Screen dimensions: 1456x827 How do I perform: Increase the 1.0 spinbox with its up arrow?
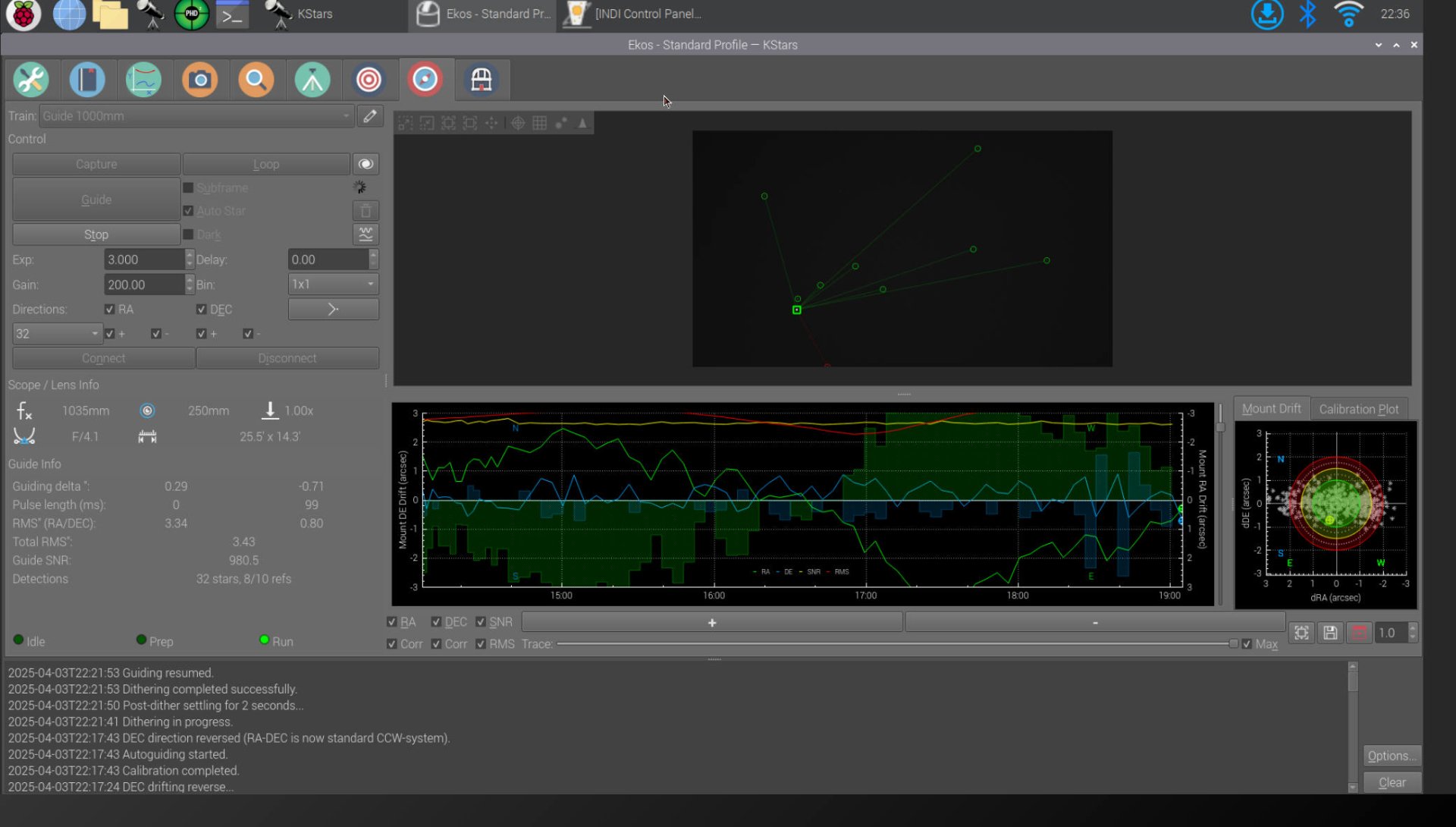pos(1412,627)
